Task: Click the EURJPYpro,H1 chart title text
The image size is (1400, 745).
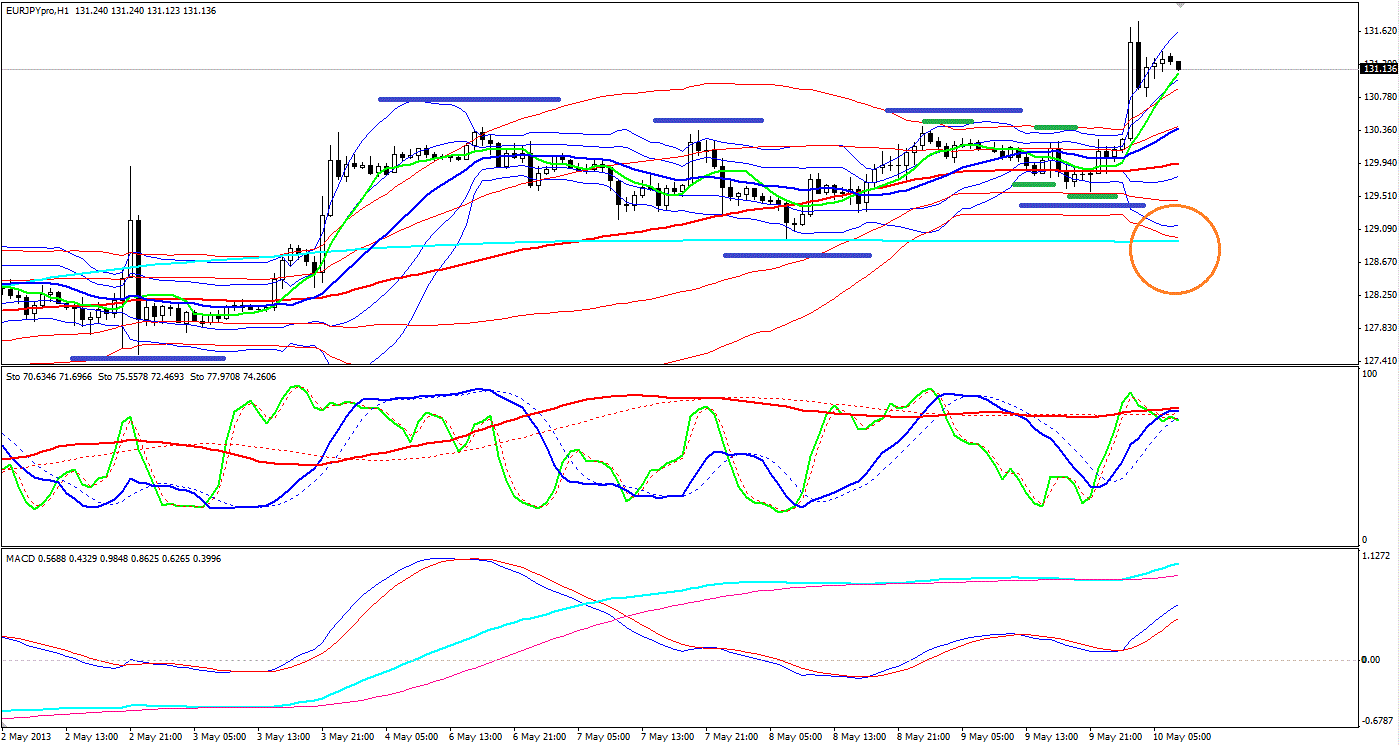Action: click(x=37, y=10)
